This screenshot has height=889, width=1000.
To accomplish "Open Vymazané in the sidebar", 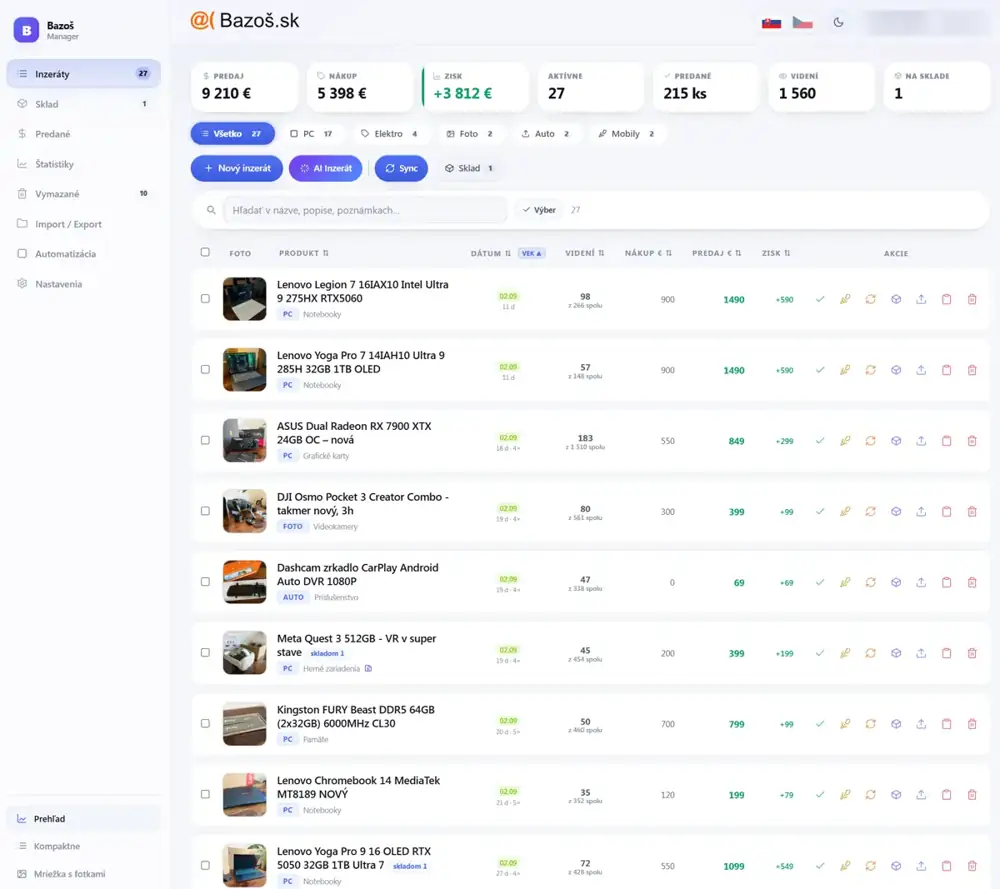I will pyautogui.click(x=84, y=194).
